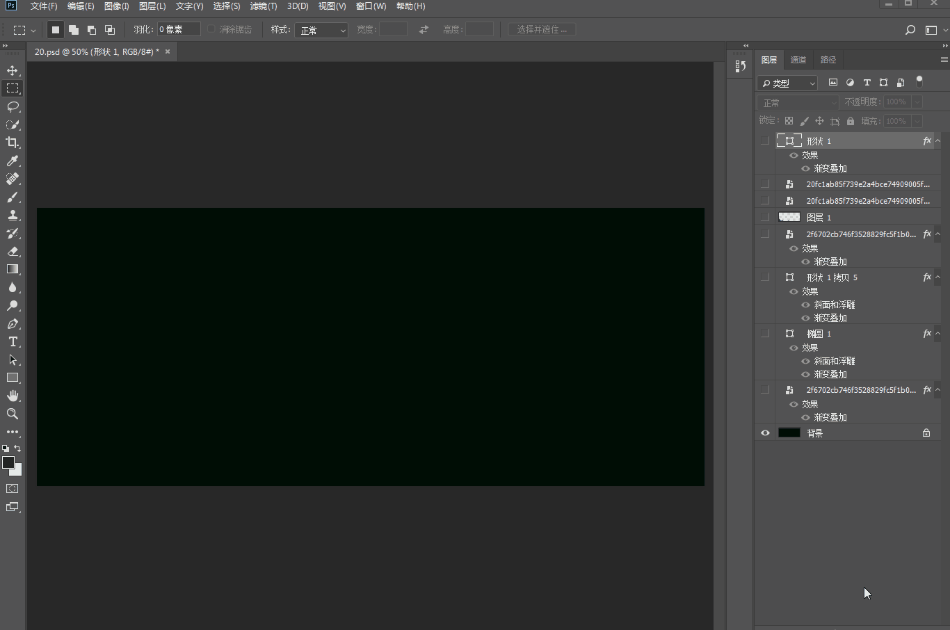Select the Rectangular Marquee tool in toolbox

coord(13,88)
